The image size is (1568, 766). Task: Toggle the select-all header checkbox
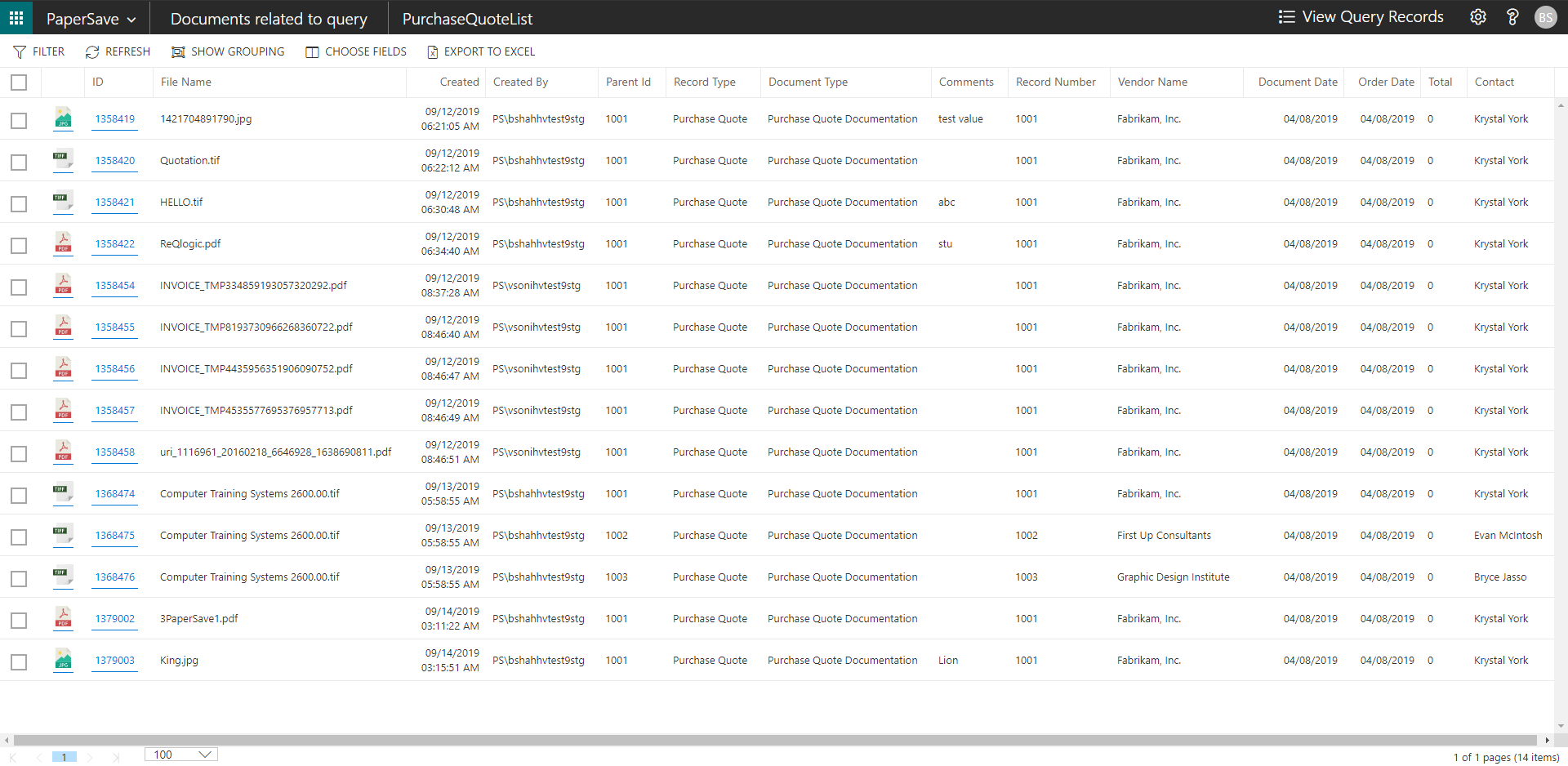(19, 82)
